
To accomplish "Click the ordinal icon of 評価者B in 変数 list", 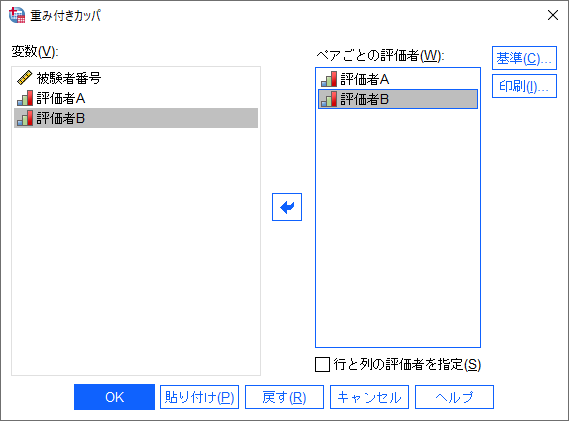I will tap(25, 118).
